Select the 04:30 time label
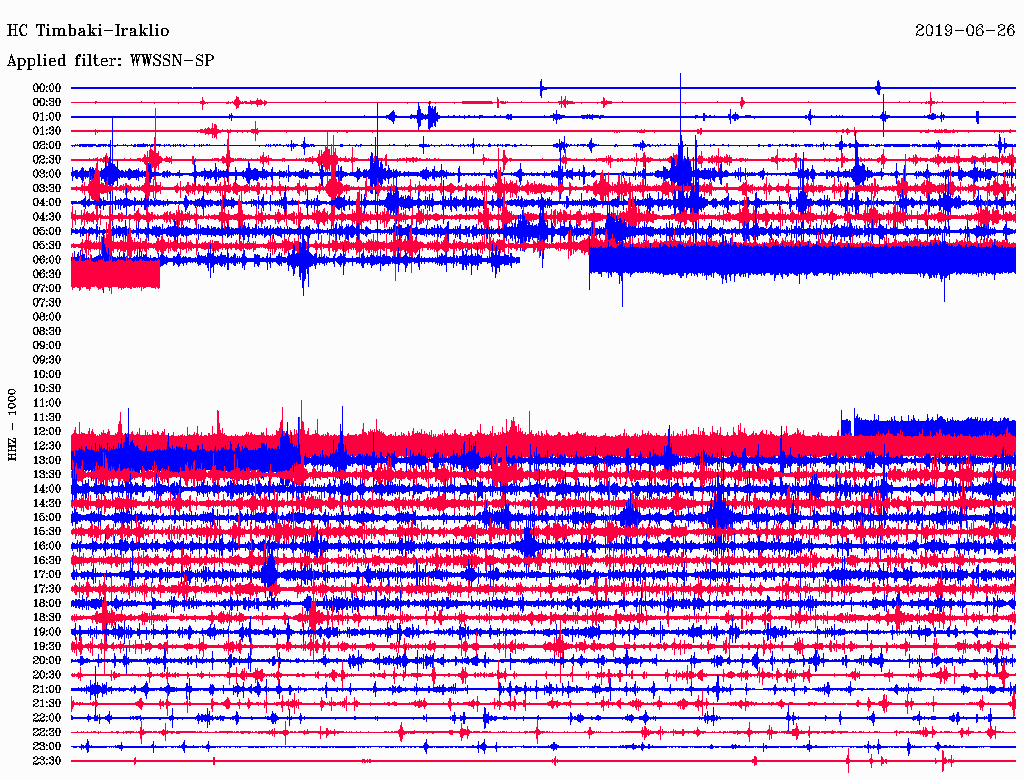The image size is (1024, 780). 47,217
